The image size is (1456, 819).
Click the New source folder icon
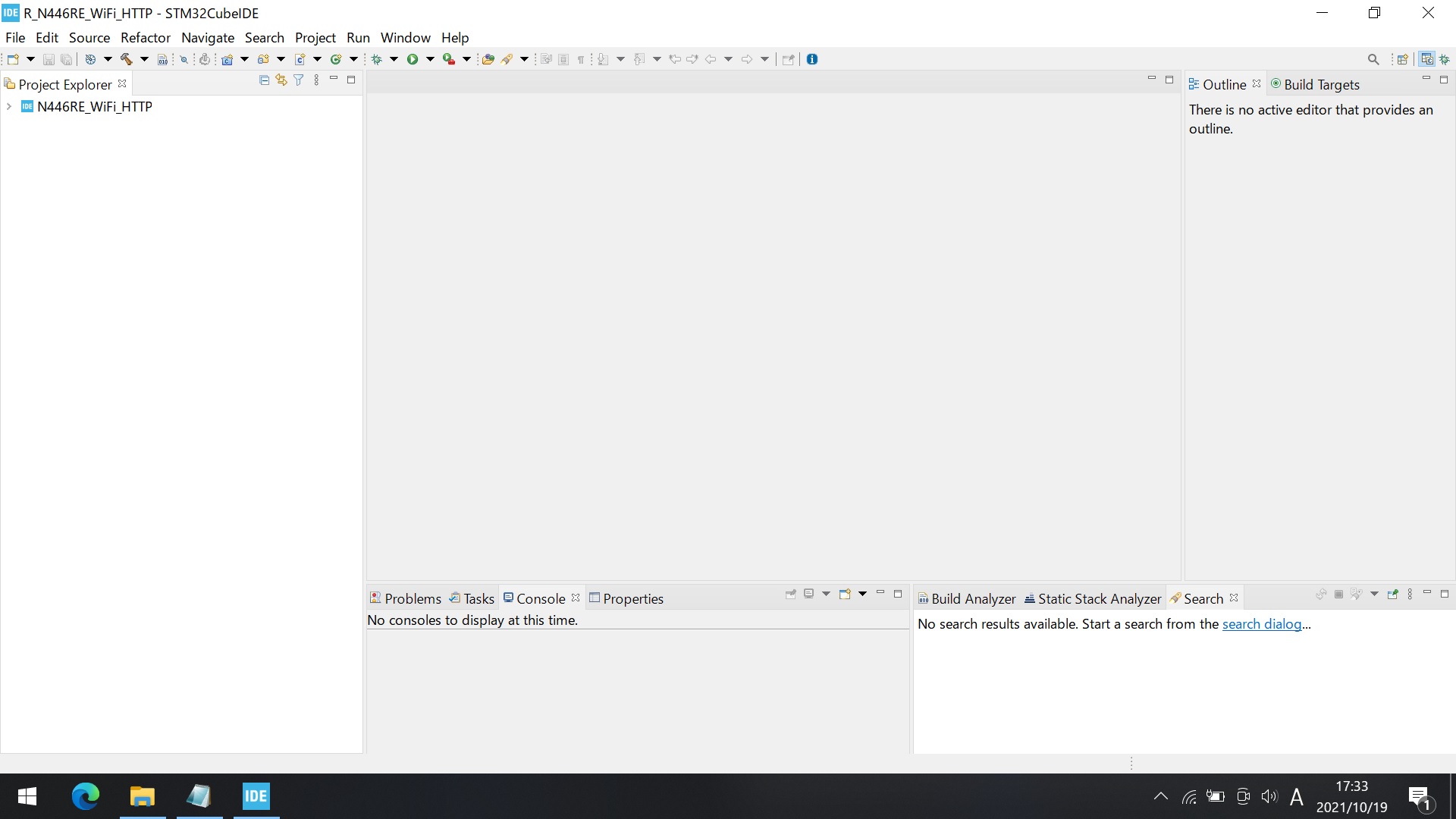263,59
